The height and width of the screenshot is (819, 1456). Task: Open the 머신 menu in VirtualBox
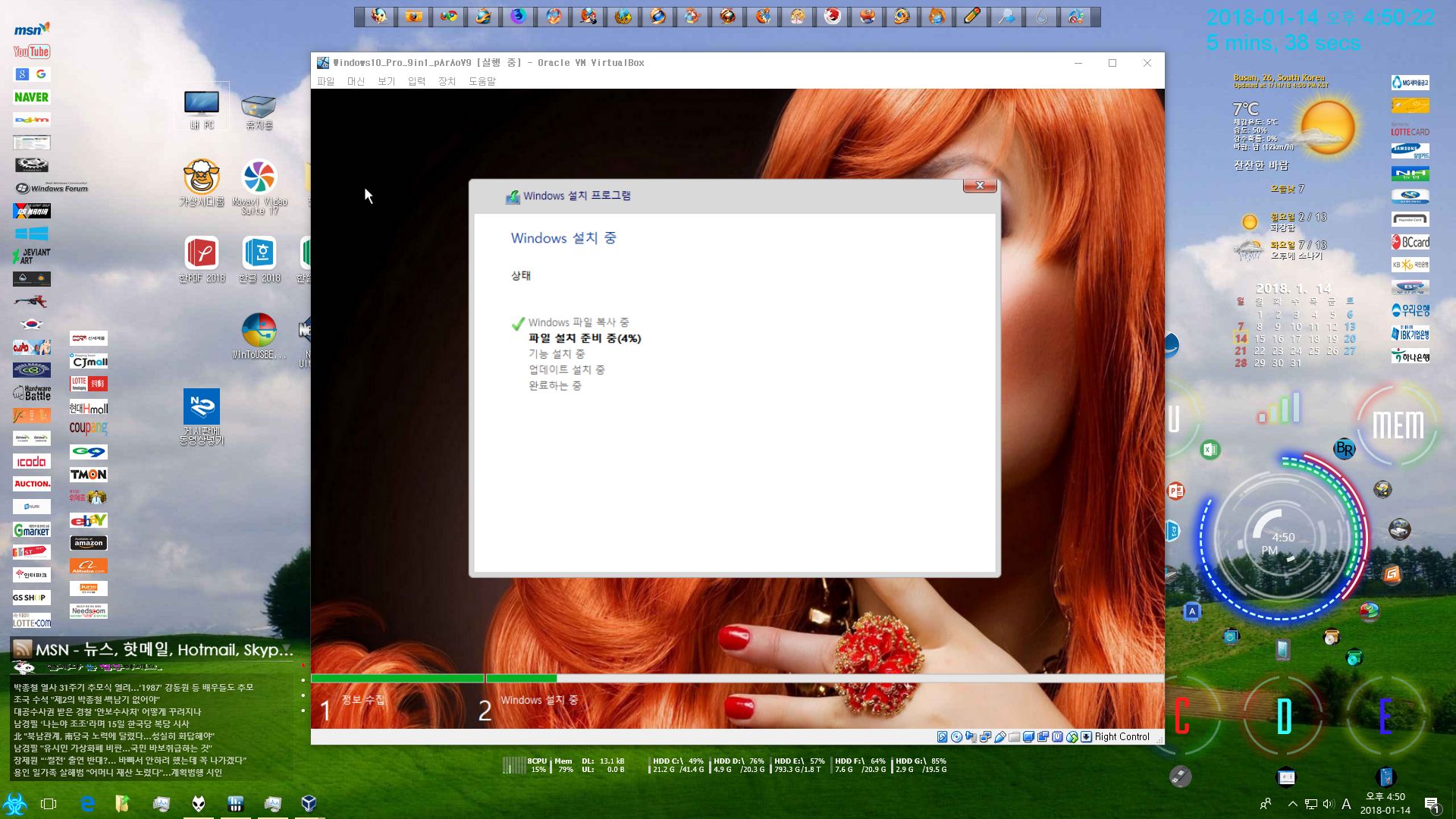pyautogui.click(x=356, y=81)
